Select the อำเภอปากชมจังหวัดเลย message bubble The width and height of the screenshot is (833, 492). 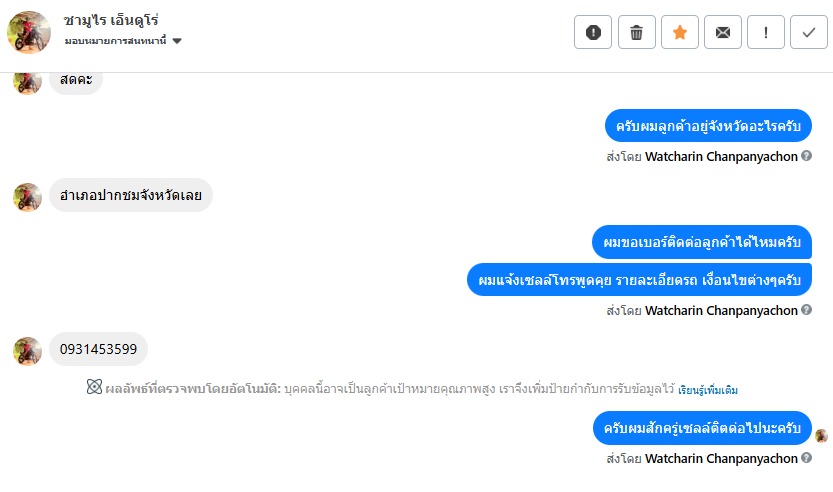click(131, 195)
